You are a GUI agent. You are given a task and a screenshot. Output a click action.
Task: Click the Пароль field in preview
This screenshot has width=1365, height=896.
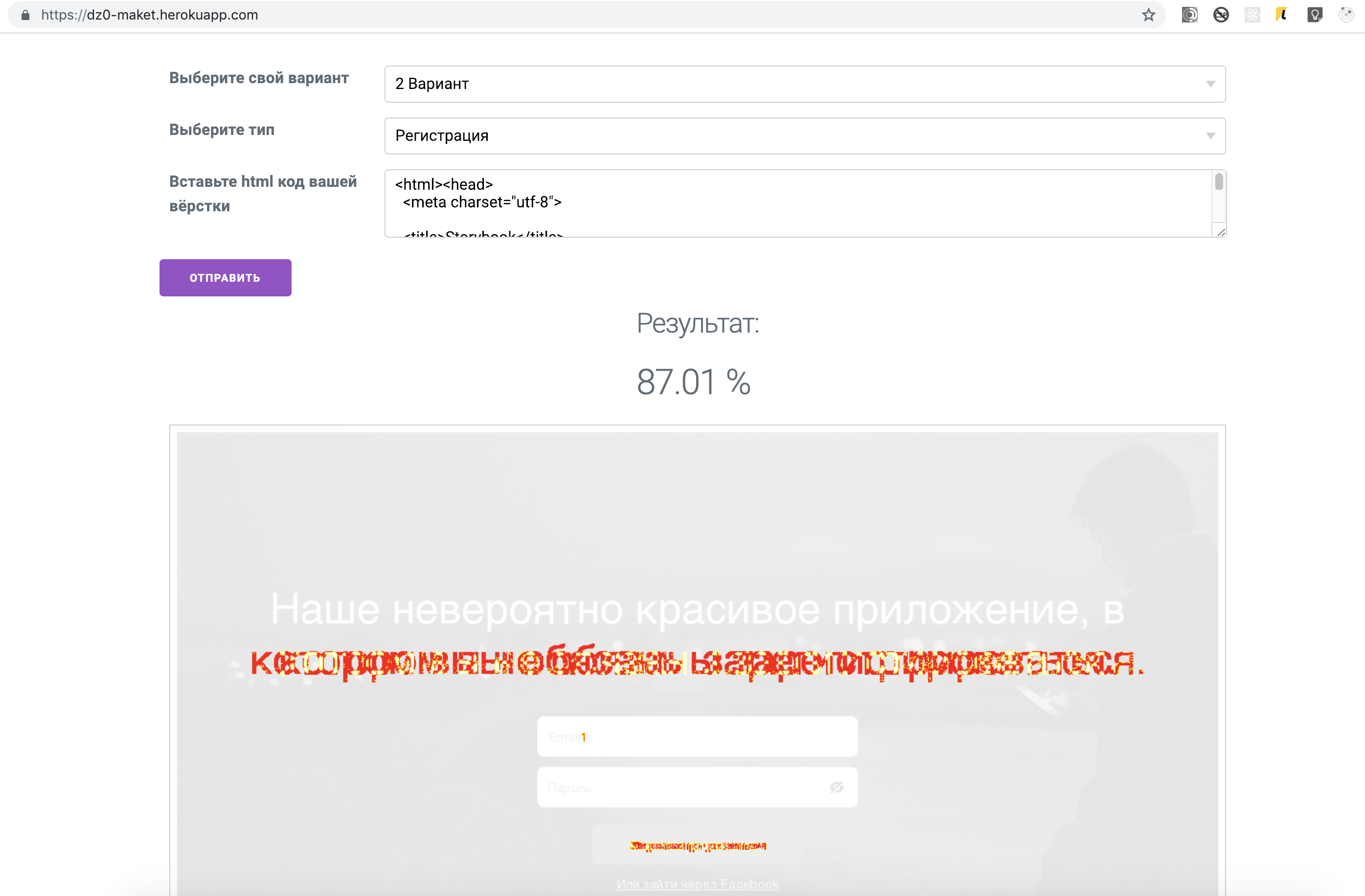tap(677, 787)
